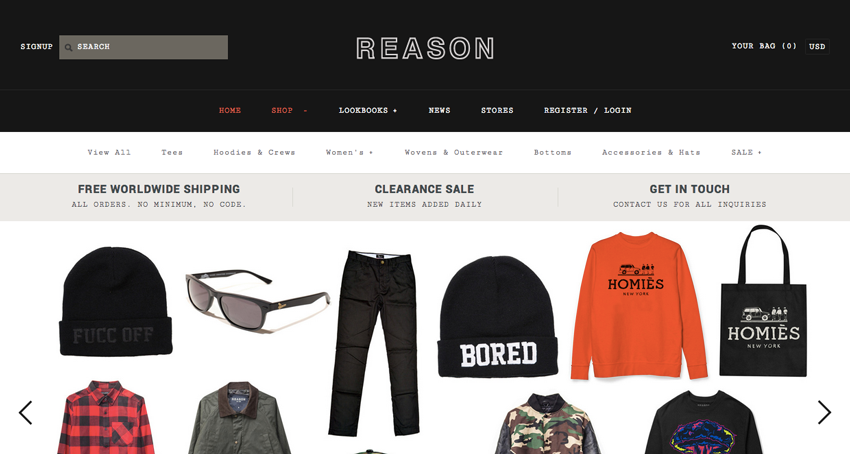Click the Register / Login link
This screenshot has width=850, height=454.
coord(588,110)
